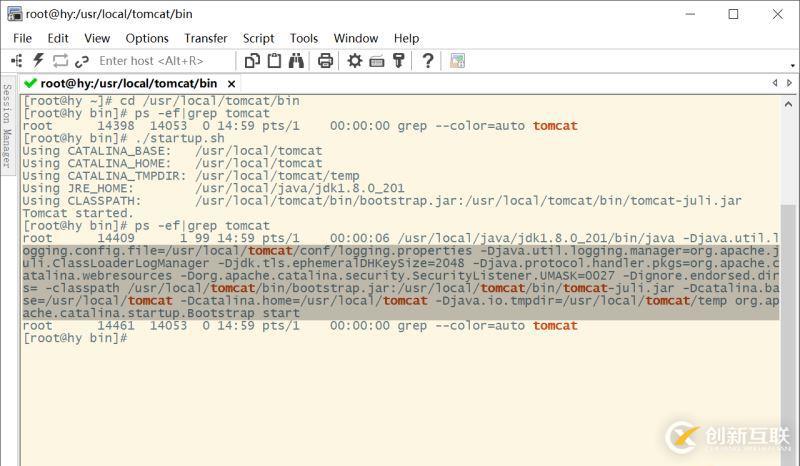
Task: Show next tab with right arrow
Action: [x=789, y=83]
